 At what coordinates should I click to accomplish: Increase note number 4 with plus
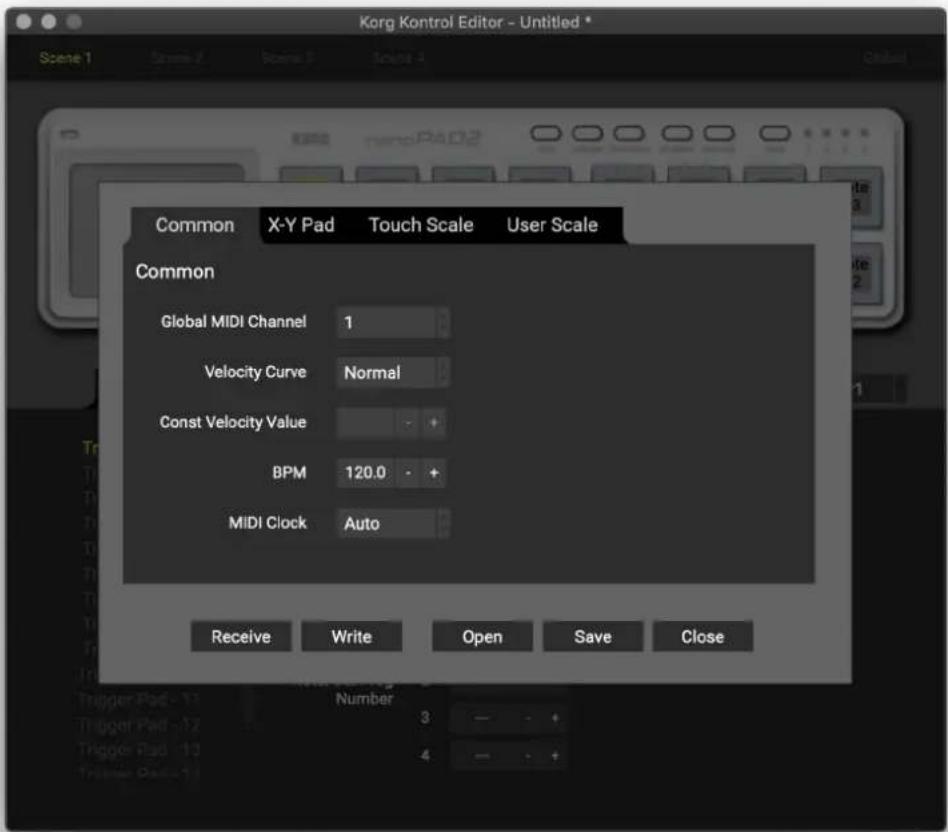[x=555, y=756]
